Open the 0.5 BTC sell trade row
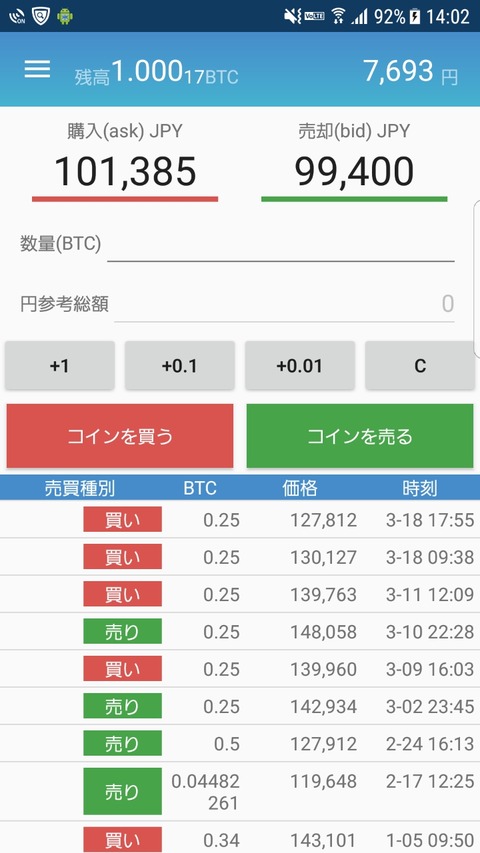The width and height of the screenshot is (480, 853). (240, 743)
